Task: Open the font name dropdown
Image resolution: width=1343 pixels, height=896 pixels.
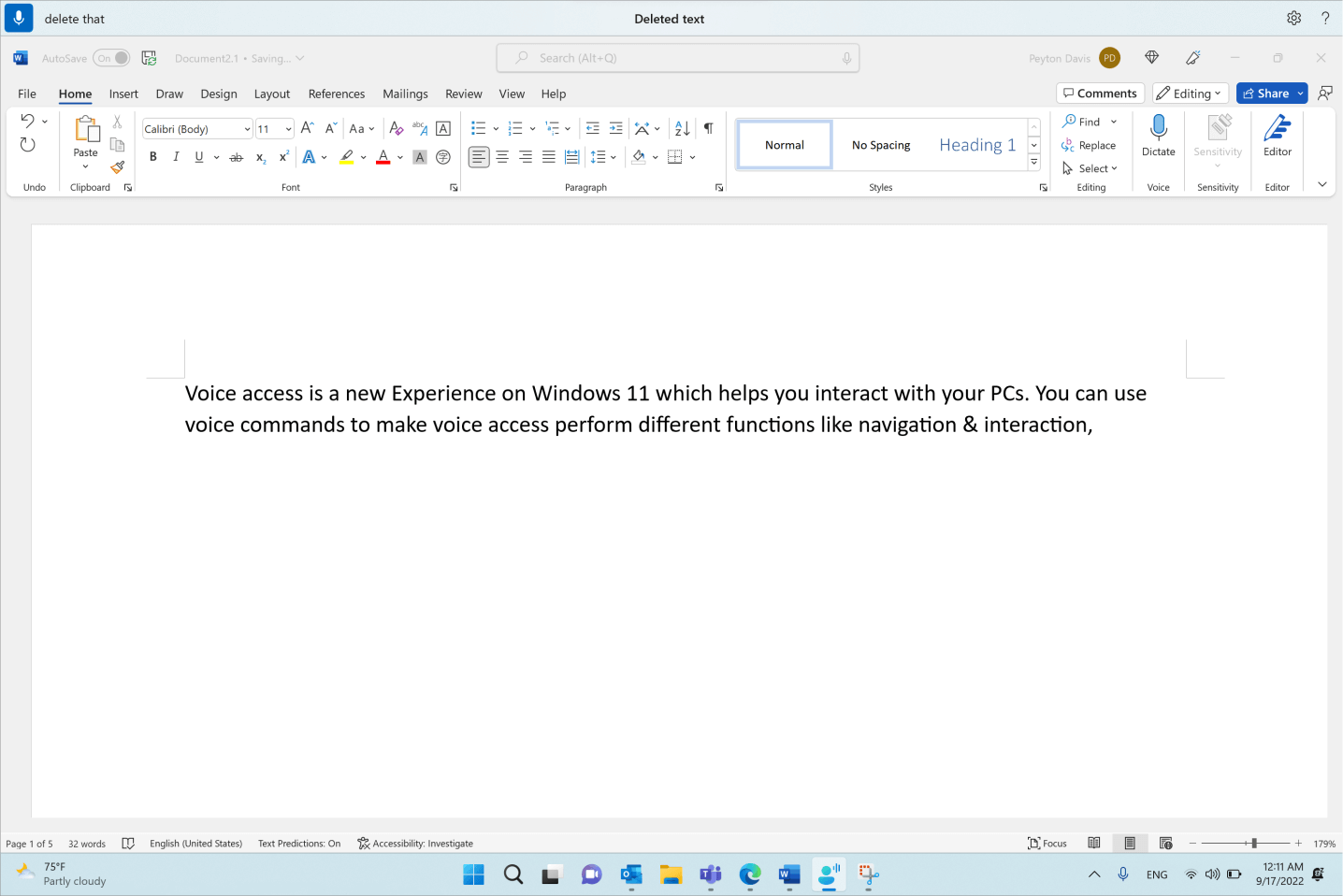Action: click(x=246, y=128)
